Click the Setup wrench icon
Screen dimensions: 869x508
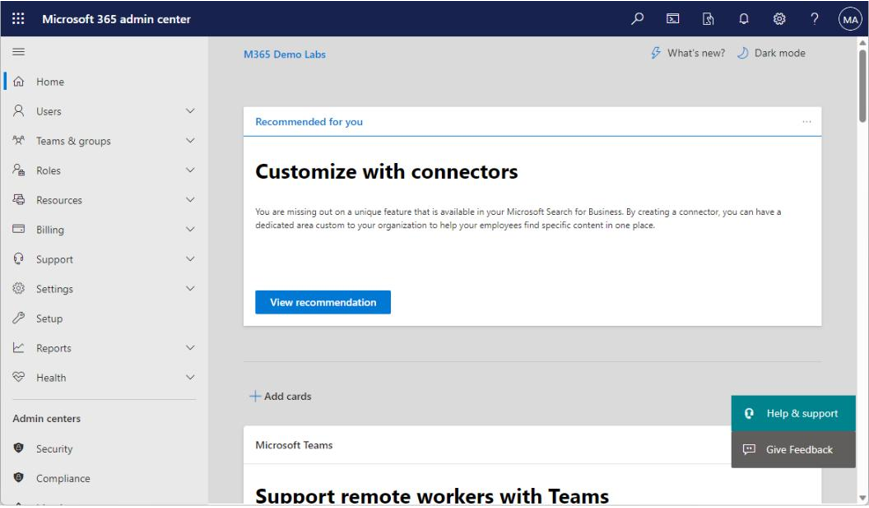tap(18, 318)
